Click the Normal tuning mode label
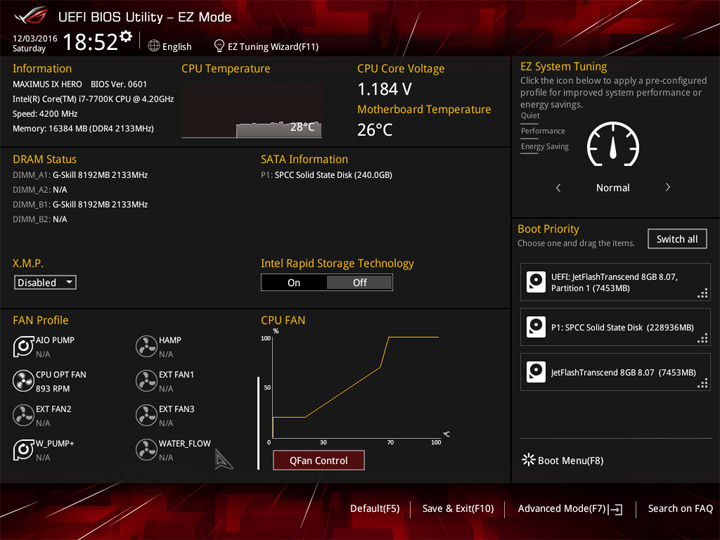This screenshot has width=720, height=540. [x=613, y=187]
